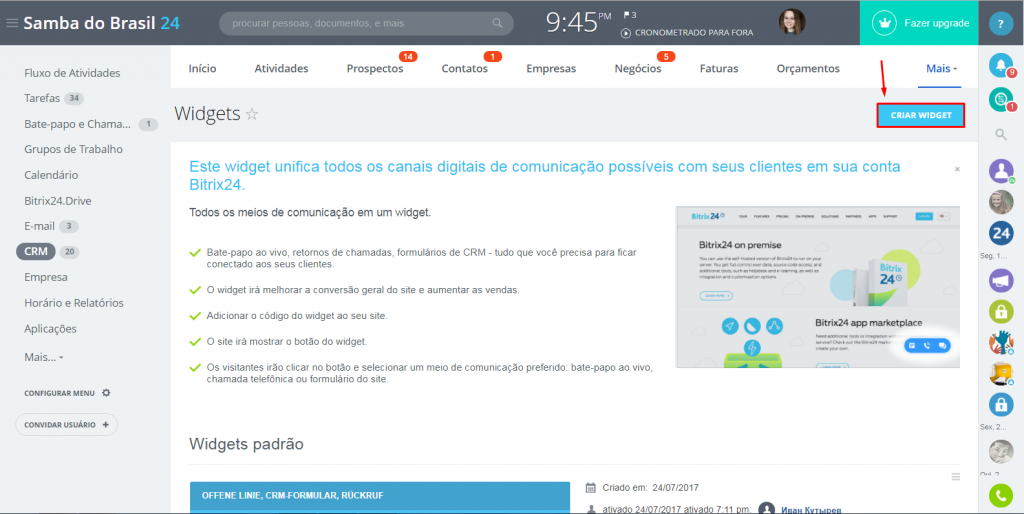Open the Orçamentos tab
The width and height of the screenshot is (1024, 514).
pyautogui.click(x=808, y=69)
